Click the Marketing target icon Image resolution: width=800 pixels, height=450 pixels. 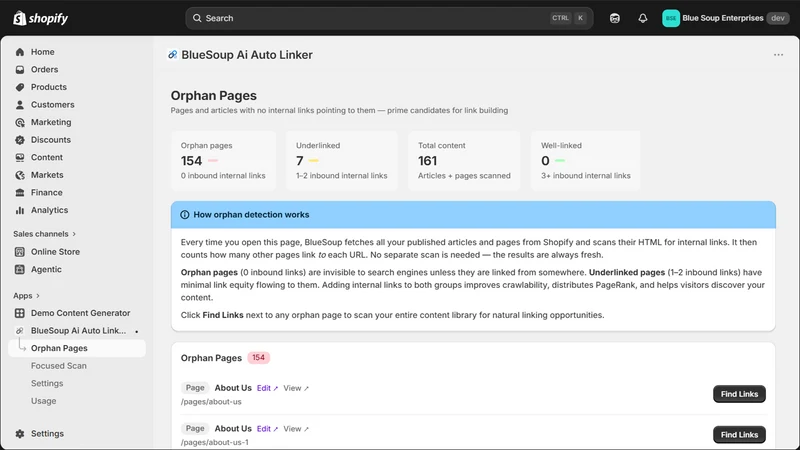point(20,122)
